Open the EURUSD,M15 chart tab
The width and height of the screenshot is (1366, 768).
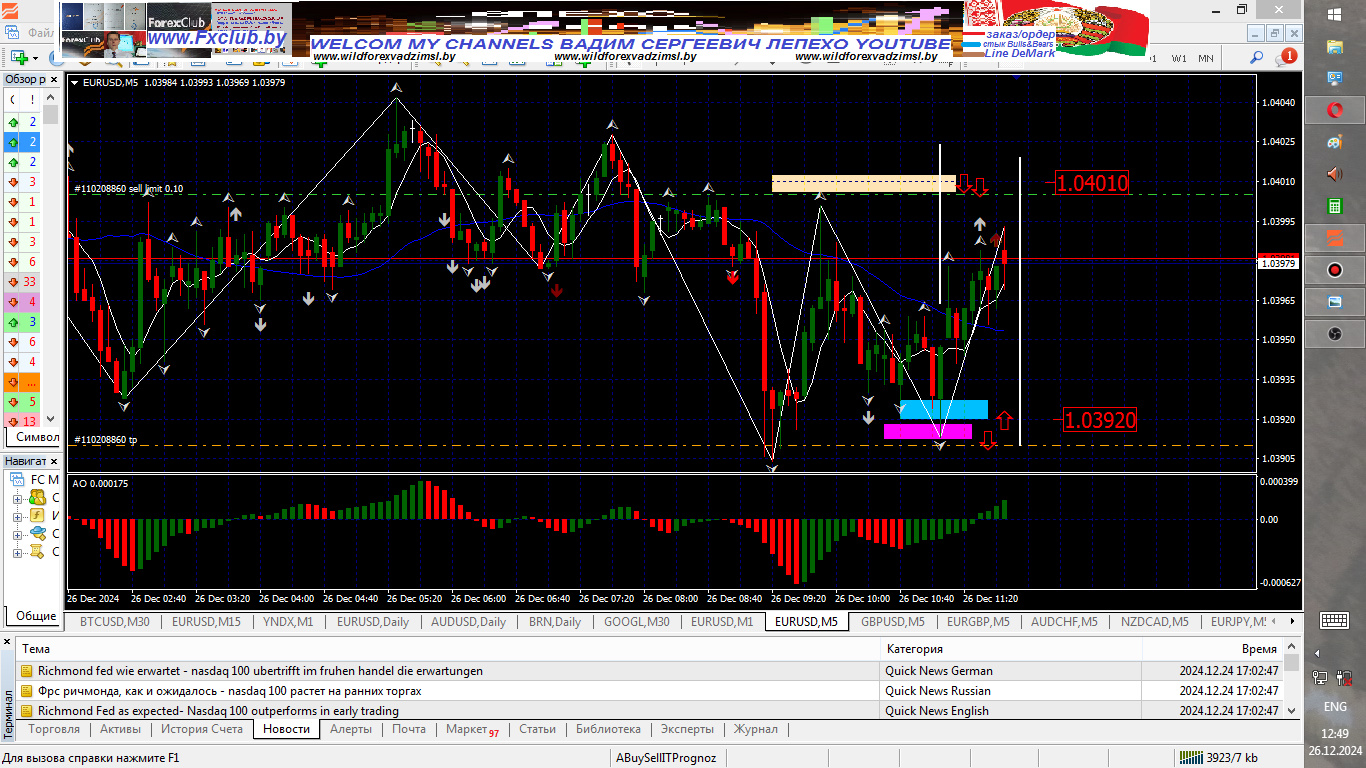click(x=206, y=621)
